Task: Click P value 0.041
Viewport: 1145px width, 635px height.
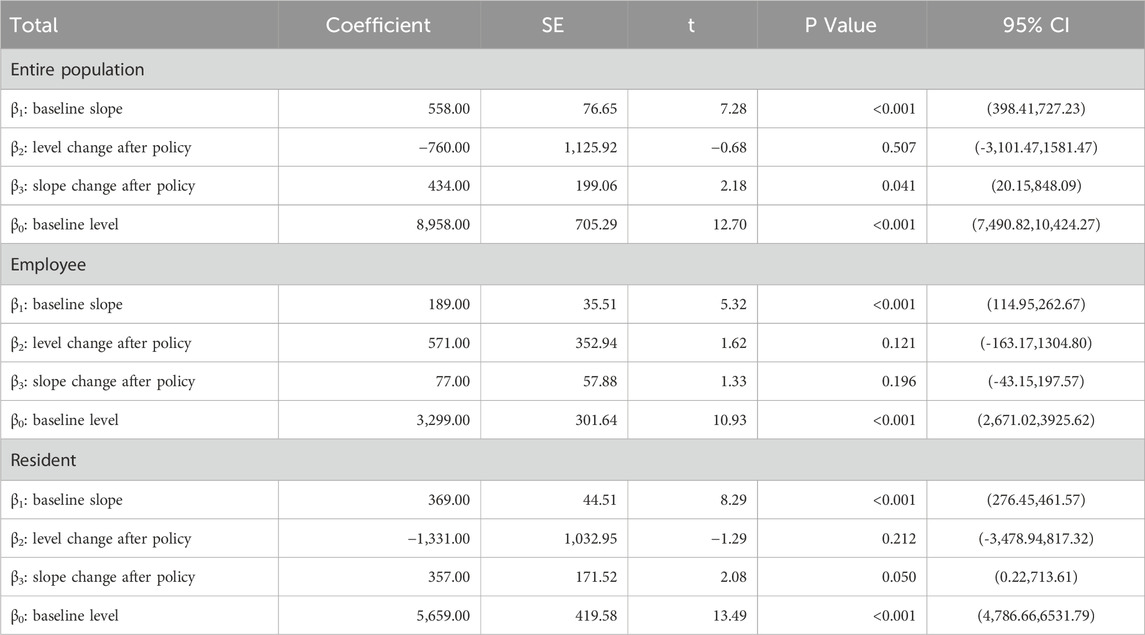Action: 898,185
